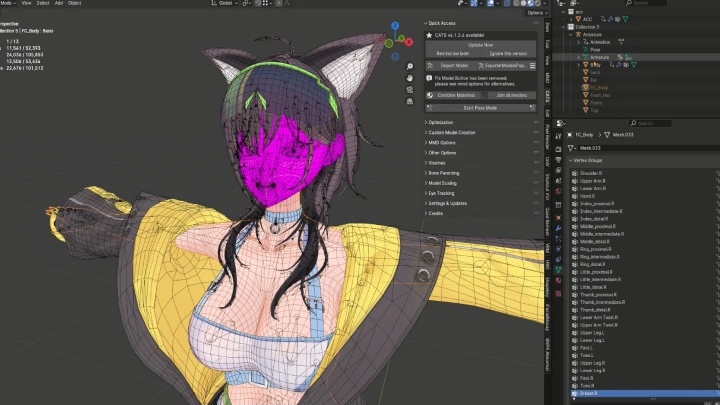This screenshot has height=405, width=720.
Task: Click the outliner display mode icon
Action: [562, 3]
